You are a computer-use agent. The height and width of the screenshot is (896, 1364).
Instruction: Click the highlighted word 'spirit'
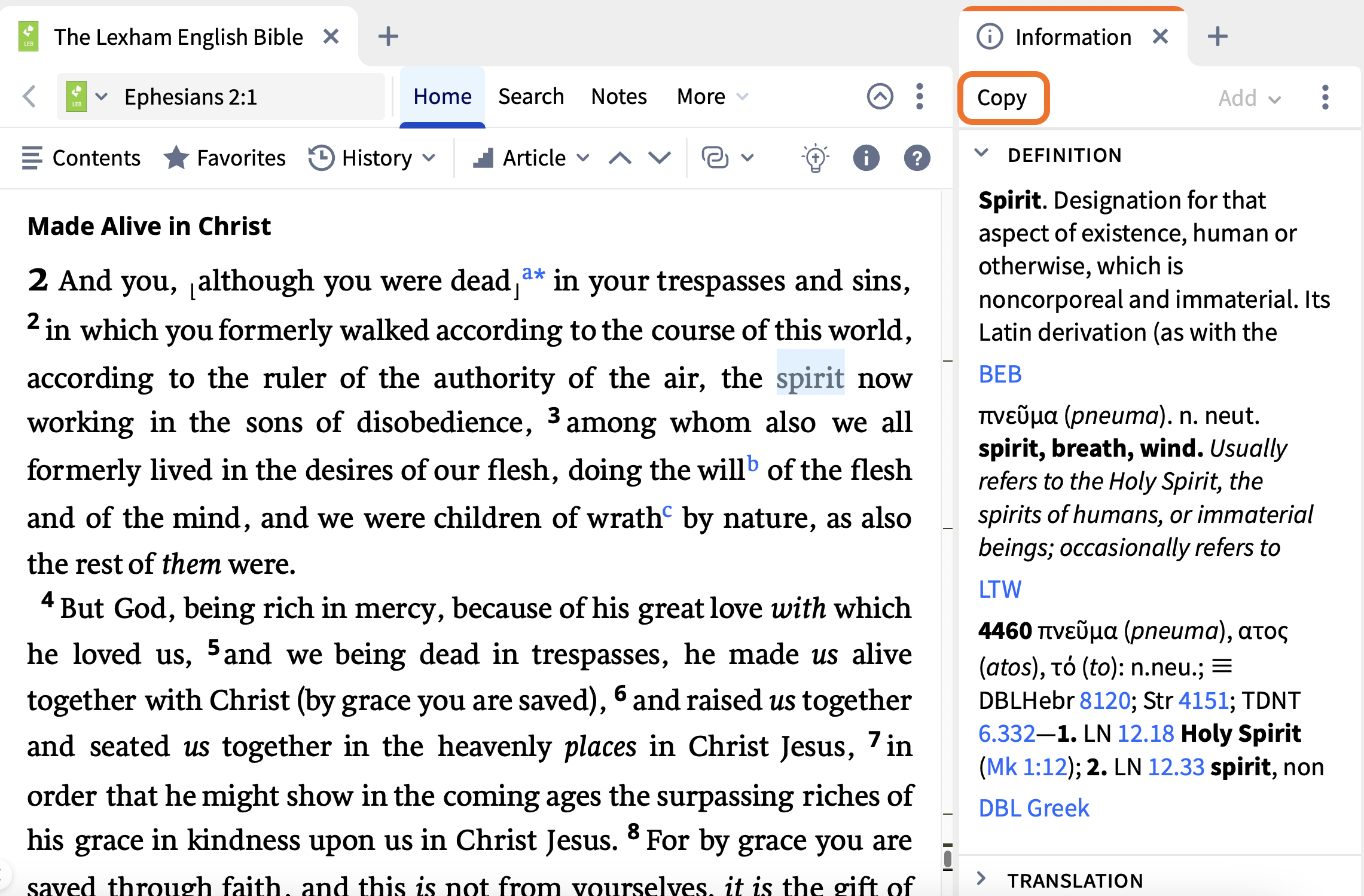(x=810, y=378)
